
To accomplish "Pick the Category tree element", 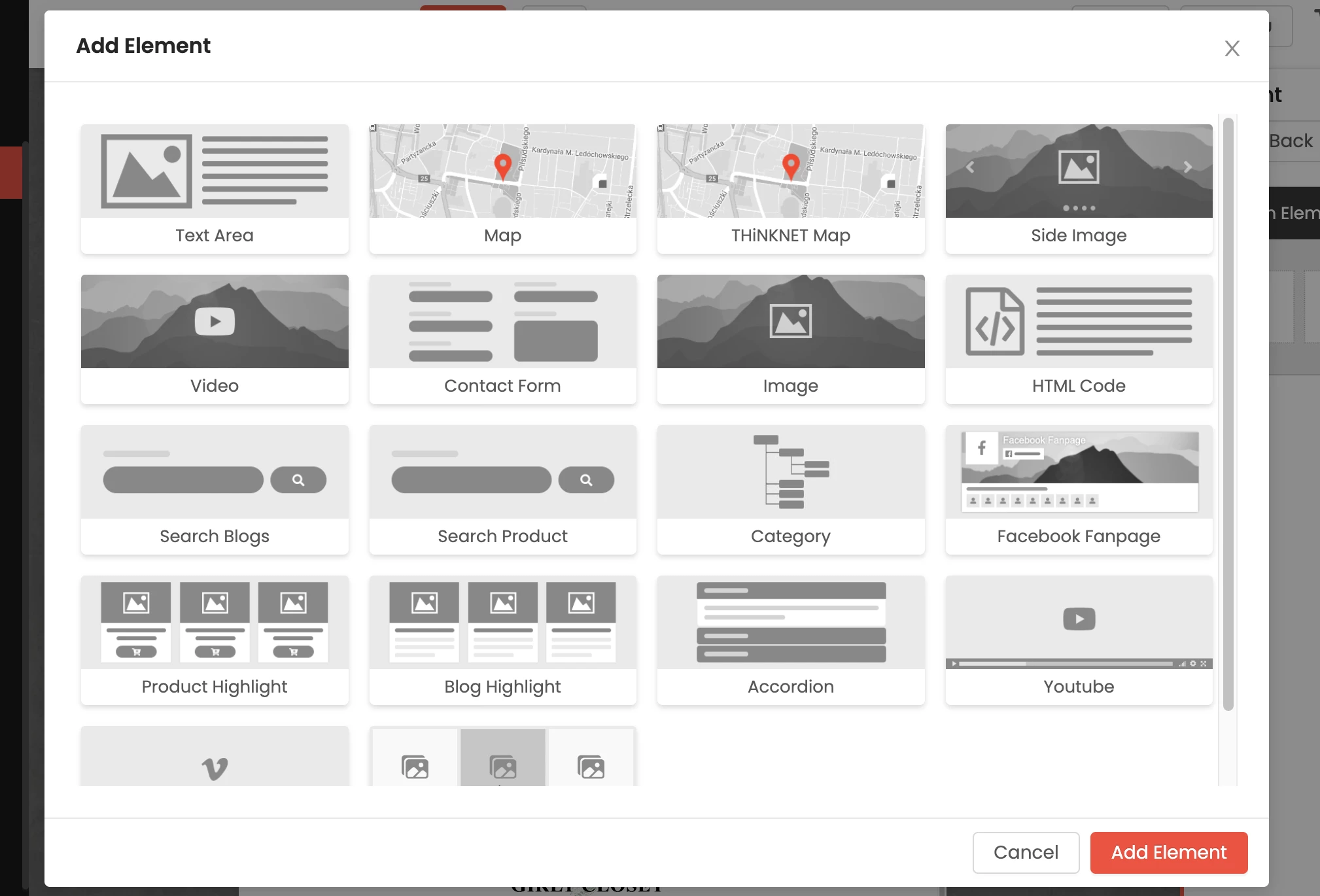I will pos(790,489).
